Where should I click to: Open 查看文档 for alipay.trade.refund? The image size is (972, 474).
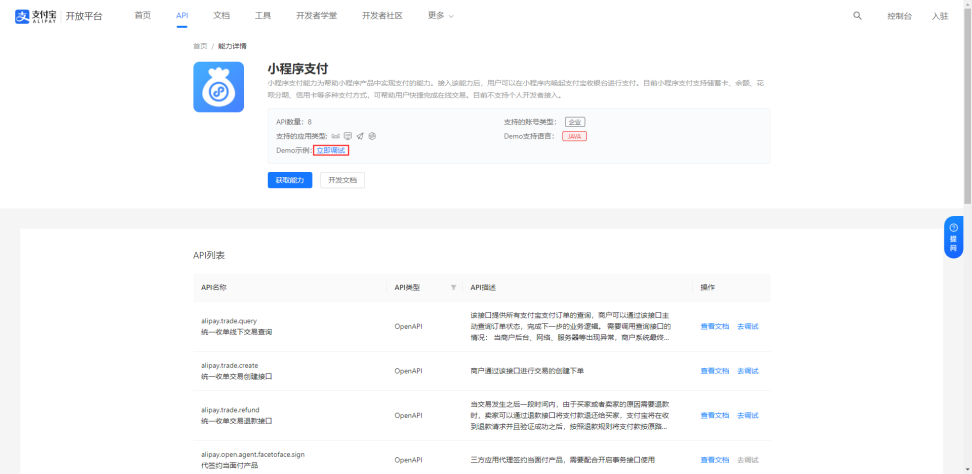point(715,416)
